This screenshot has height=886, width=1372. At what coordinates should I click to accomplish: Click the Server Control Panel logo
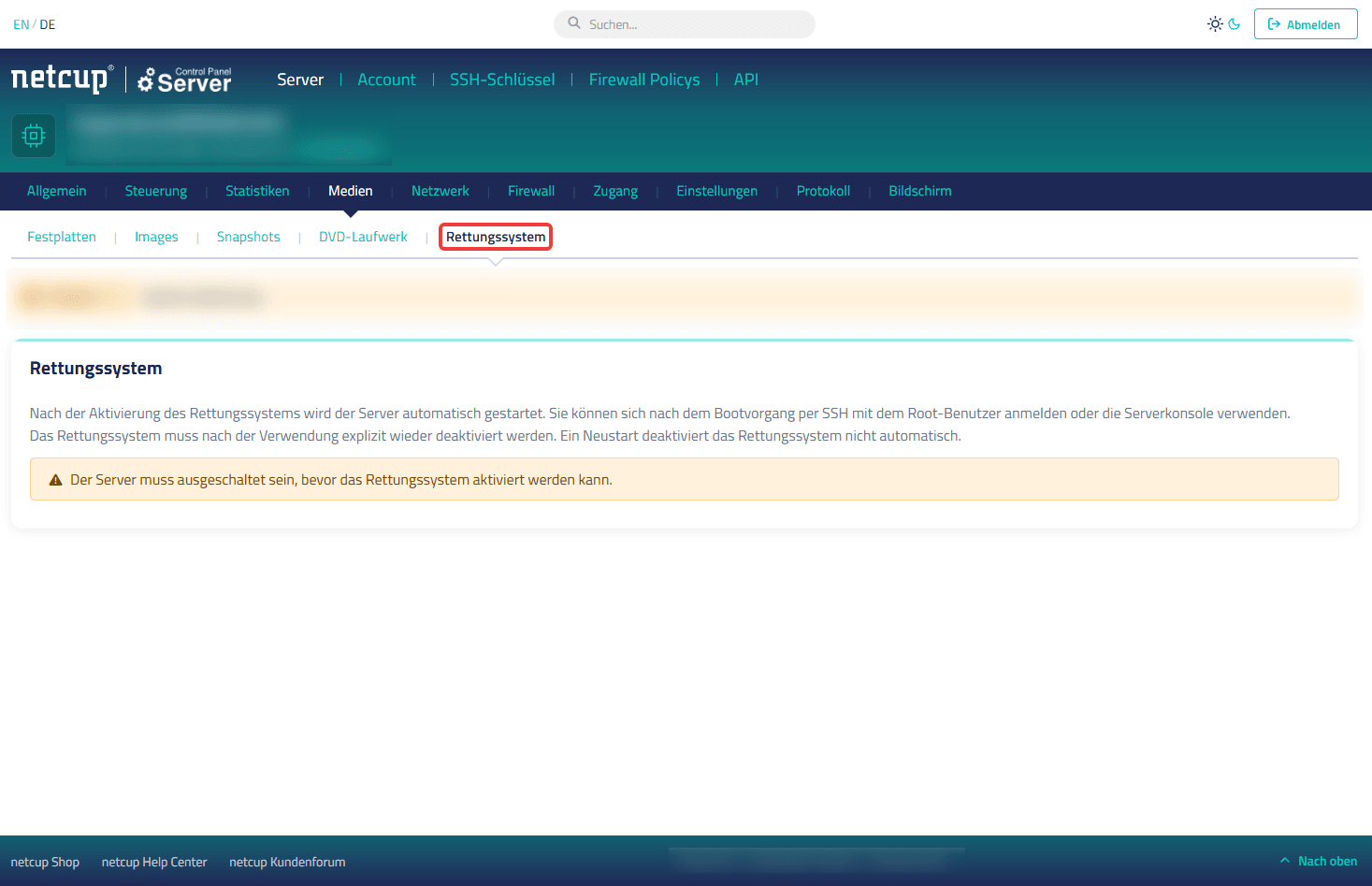tap(184, 80)
